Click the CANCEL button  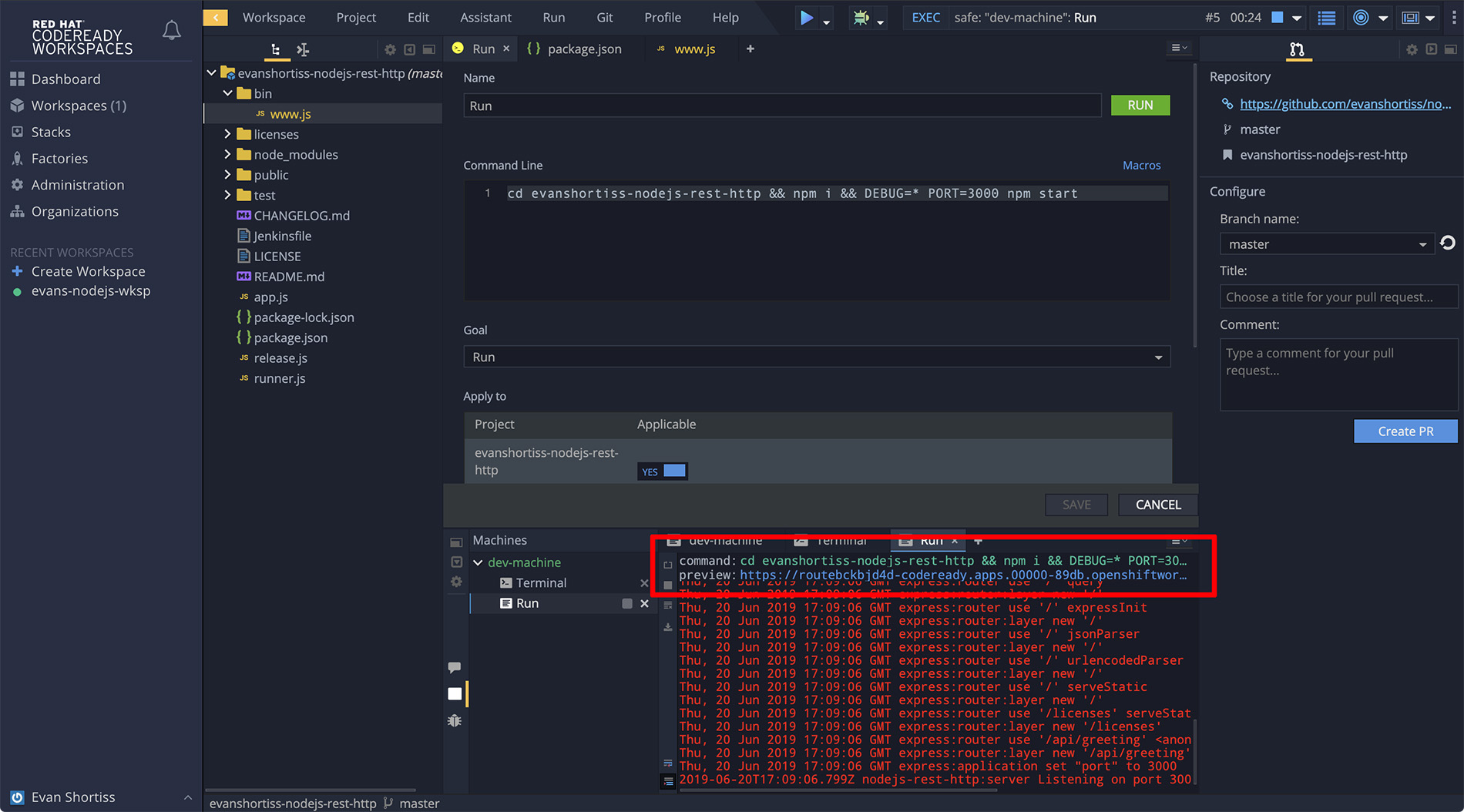1158,505
